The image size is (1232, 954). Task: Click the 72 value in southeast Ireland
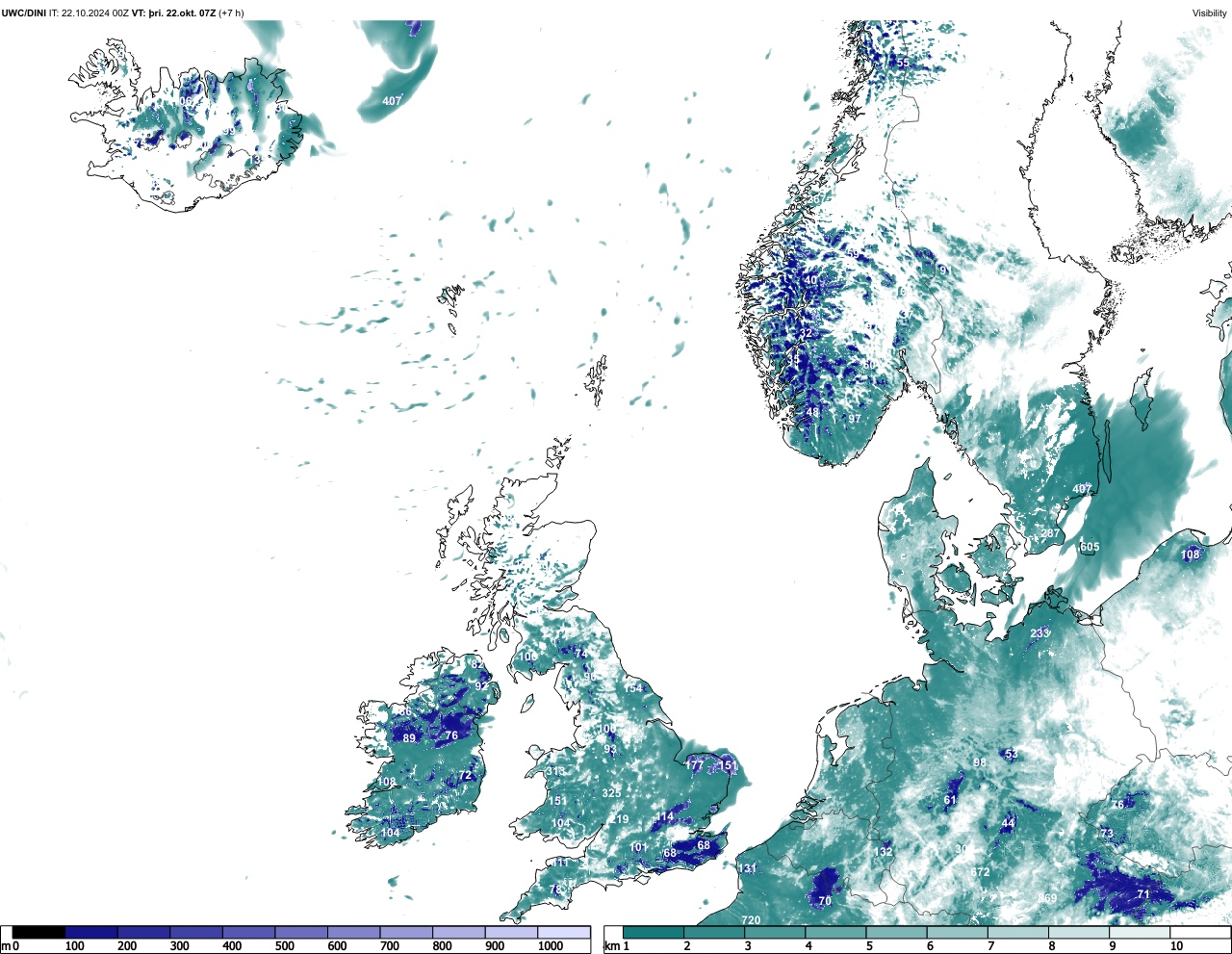tap(465, 776)
